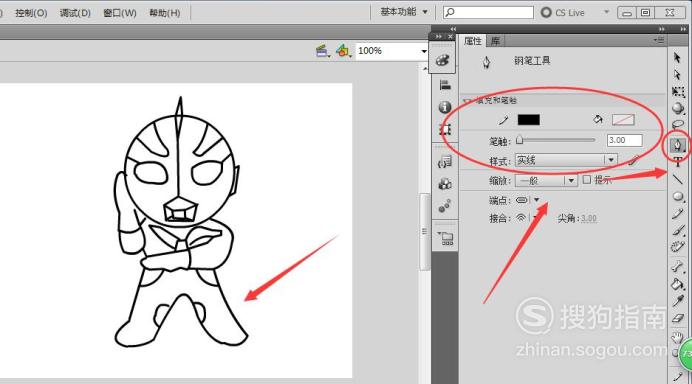This screenshot has height=384, width=692.
Task: Open the 样式 stroke style dropdown
Action: [566, 160]
